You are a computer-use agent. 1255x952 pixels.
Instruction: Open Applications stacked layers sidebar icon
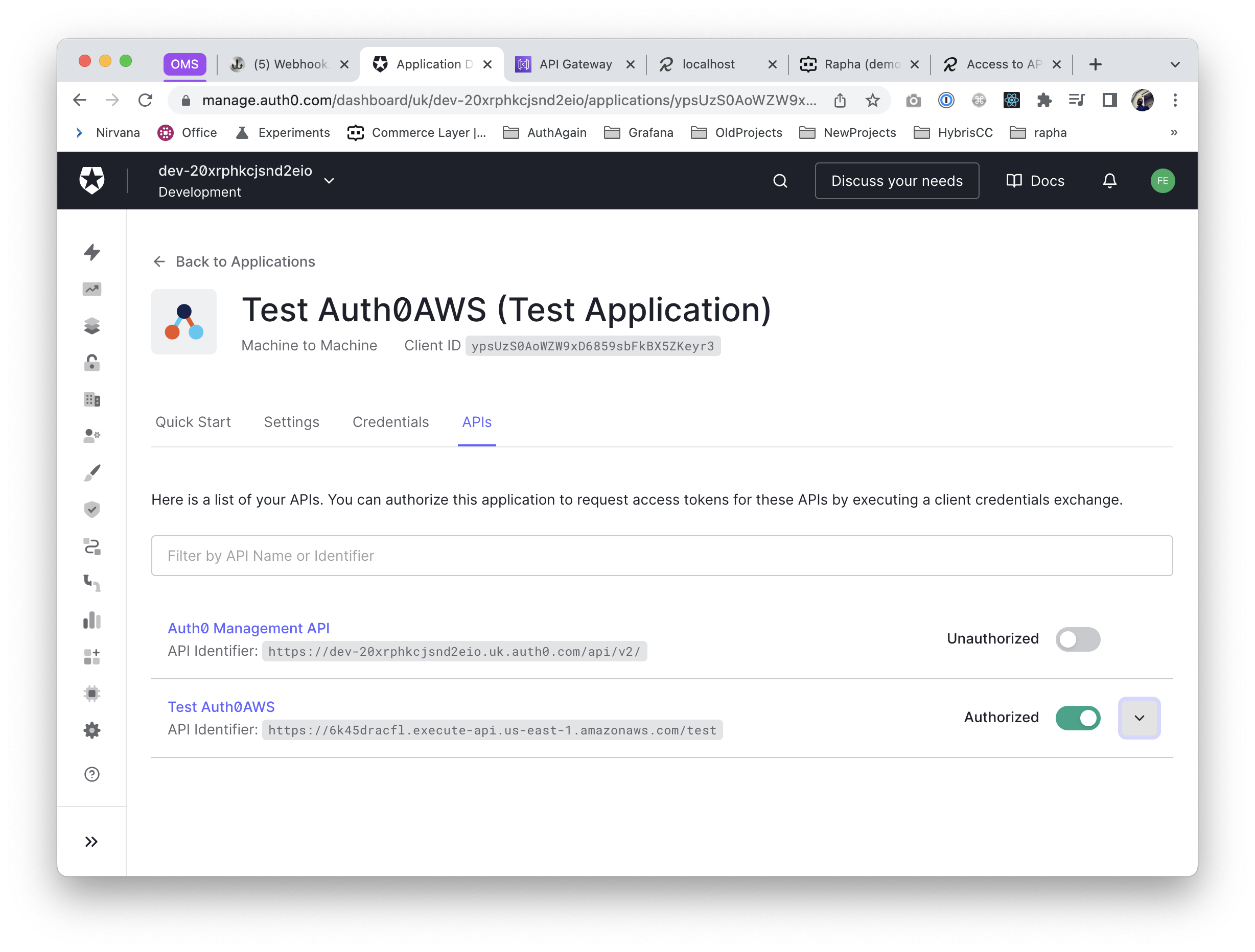click(92, 326)
